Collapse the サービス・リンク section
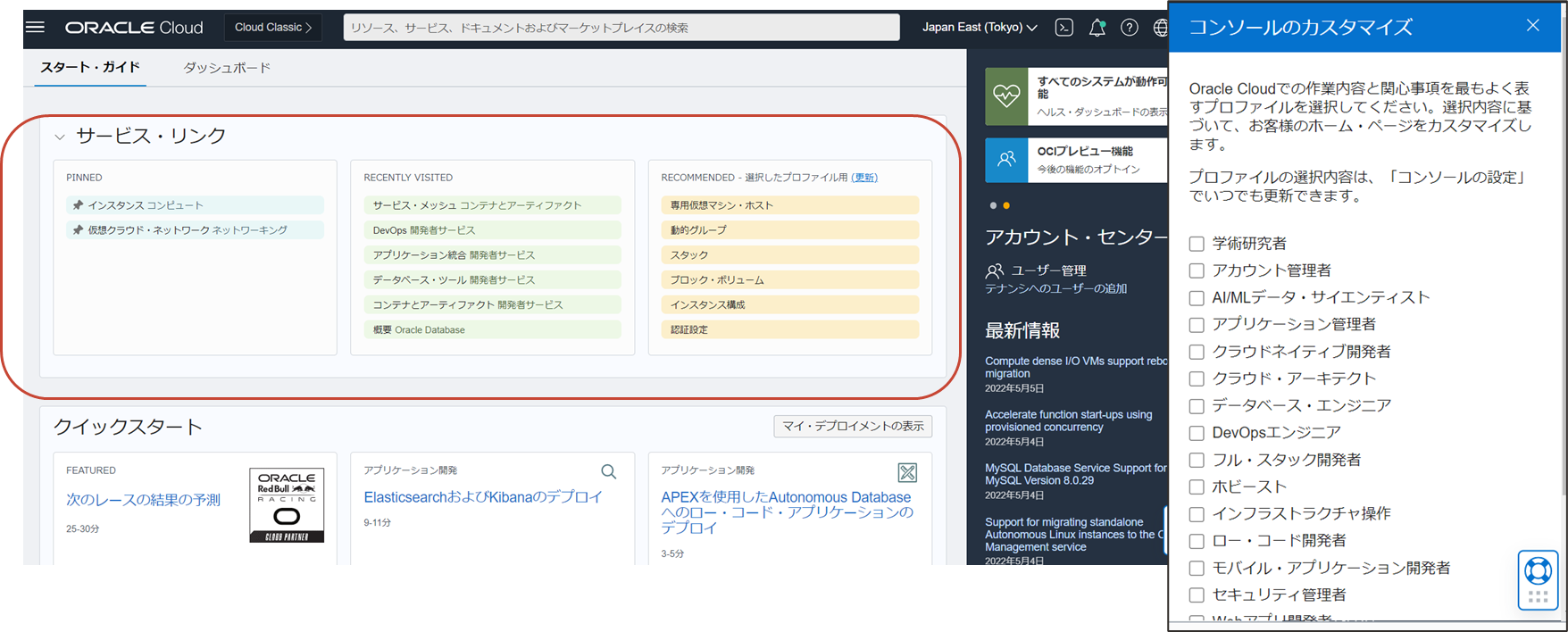The width and height of the screenshot is (1568, 632). (x=60, y=137)
